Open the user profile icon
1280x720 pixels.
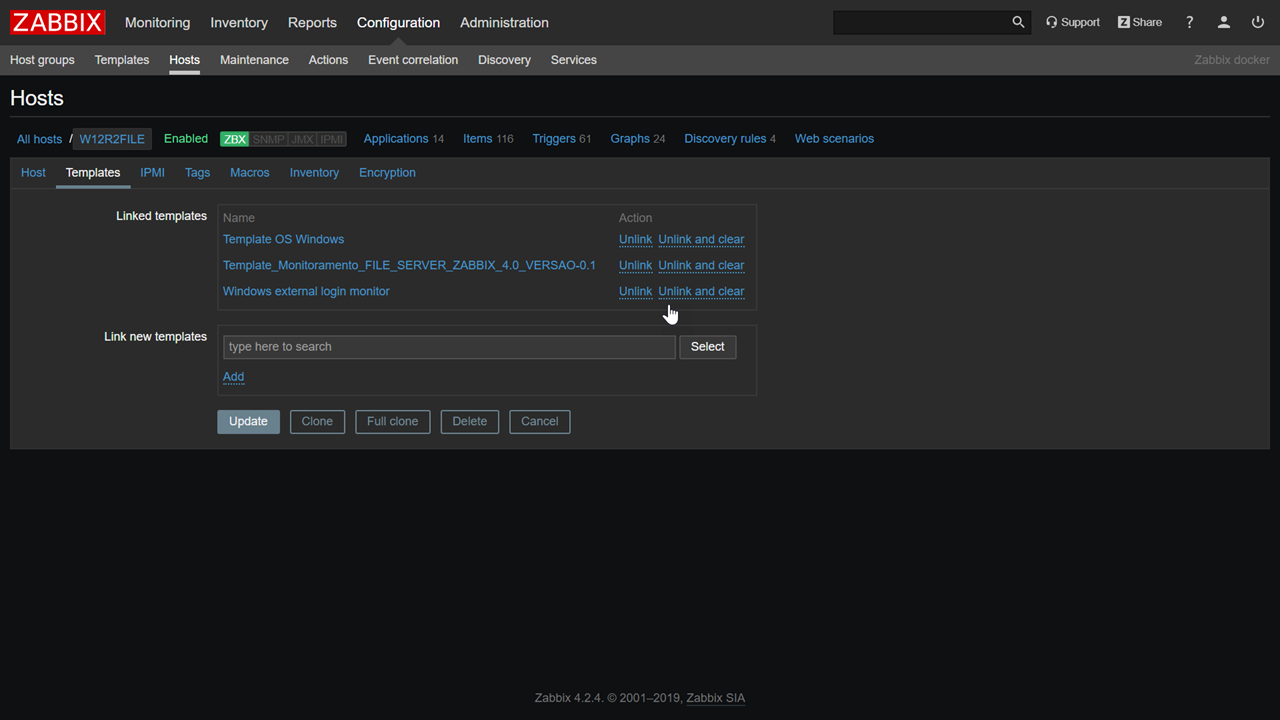coord(1223,22)
